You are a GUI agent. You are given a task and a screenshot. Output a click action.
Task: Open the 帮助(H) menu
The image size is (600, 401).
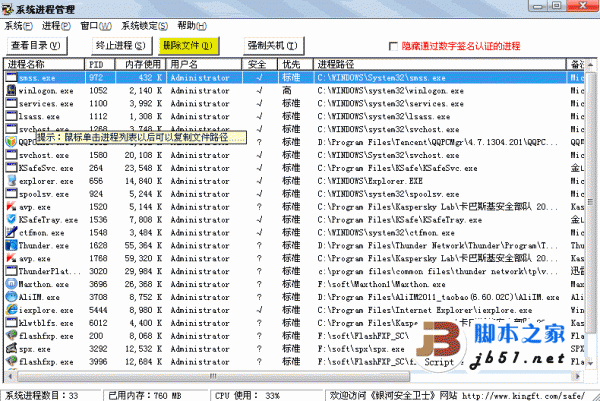(x=192, y=26)
